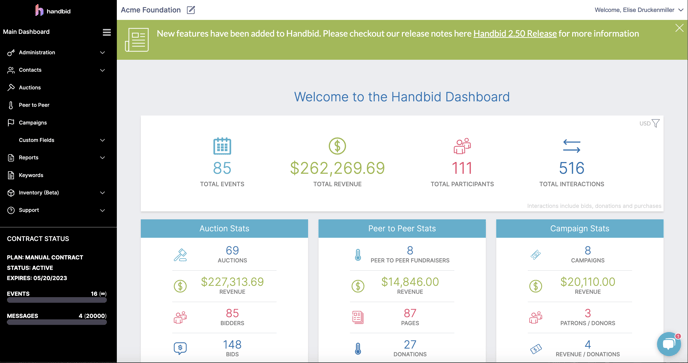Expand the Administration sidebar menu
The image size is (688, 363).
56,52
